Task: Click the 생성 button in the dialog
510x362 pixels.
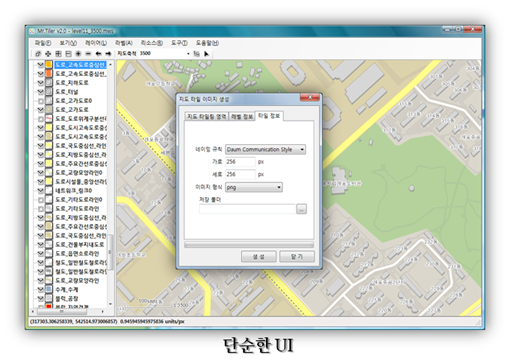Action: point(258,257)
